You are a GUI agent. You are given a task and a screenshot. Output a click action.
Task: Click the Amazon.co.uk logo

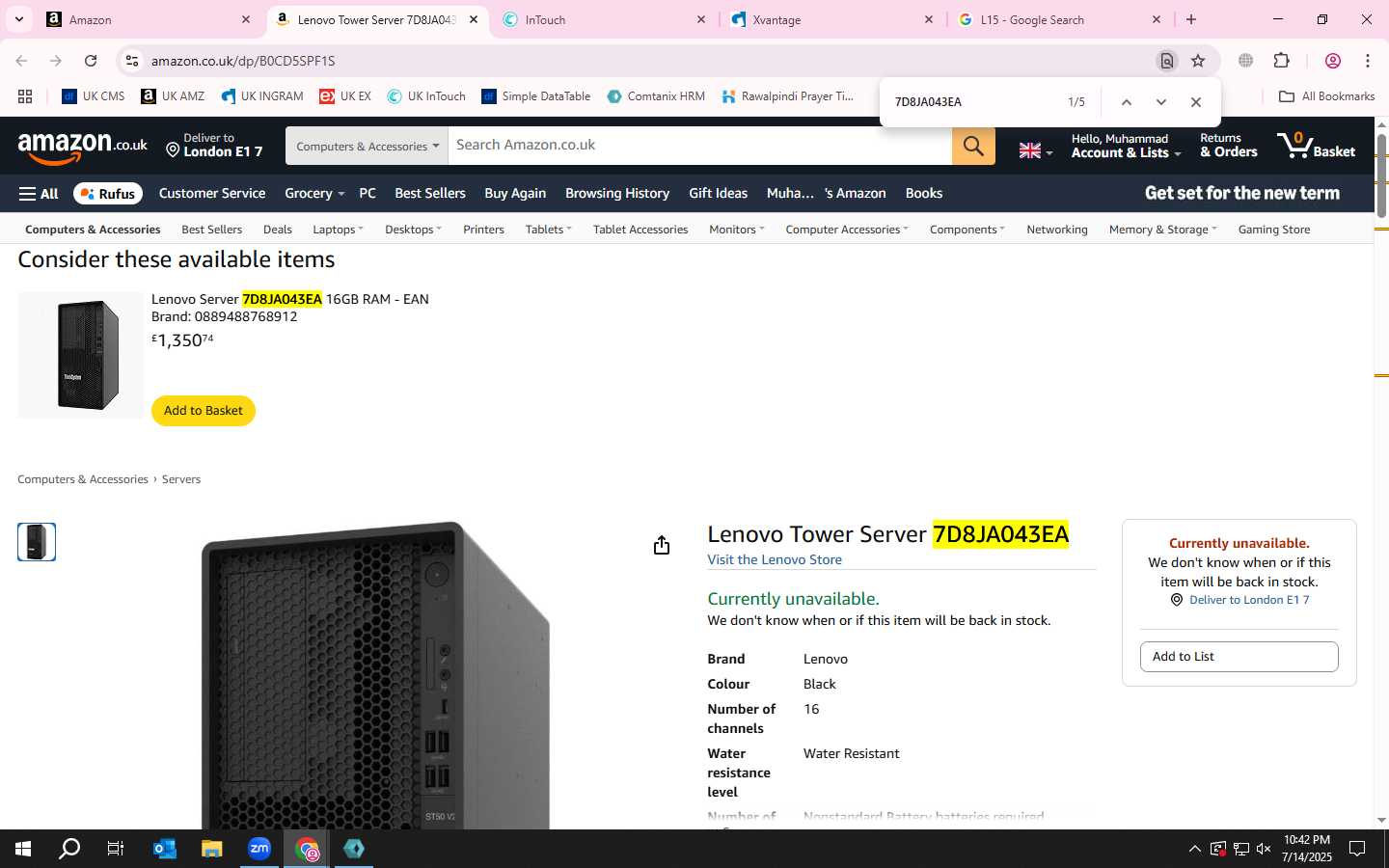[x=83, y=147]
